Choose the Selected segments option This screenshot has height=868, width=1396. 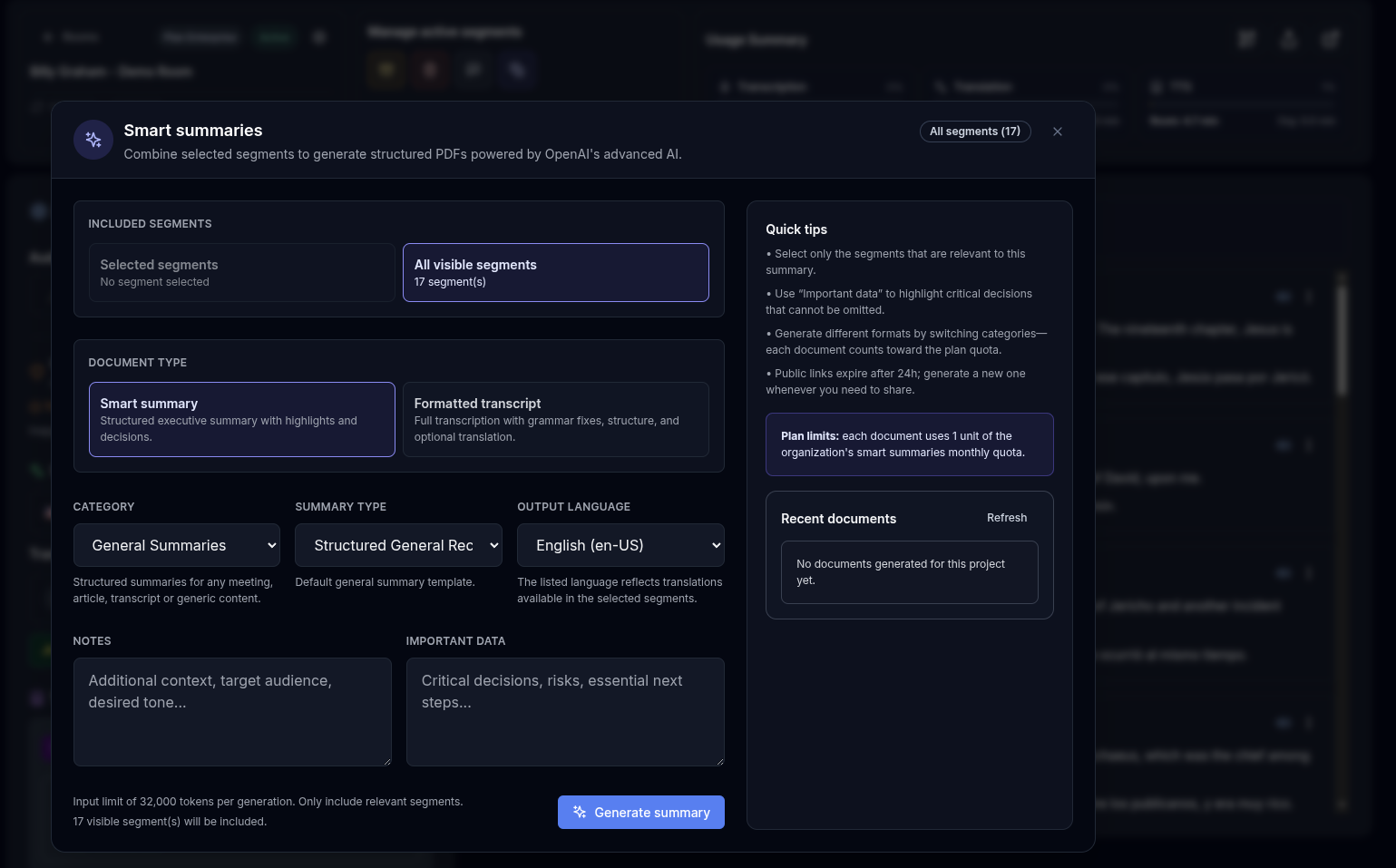tap(241, 273)
